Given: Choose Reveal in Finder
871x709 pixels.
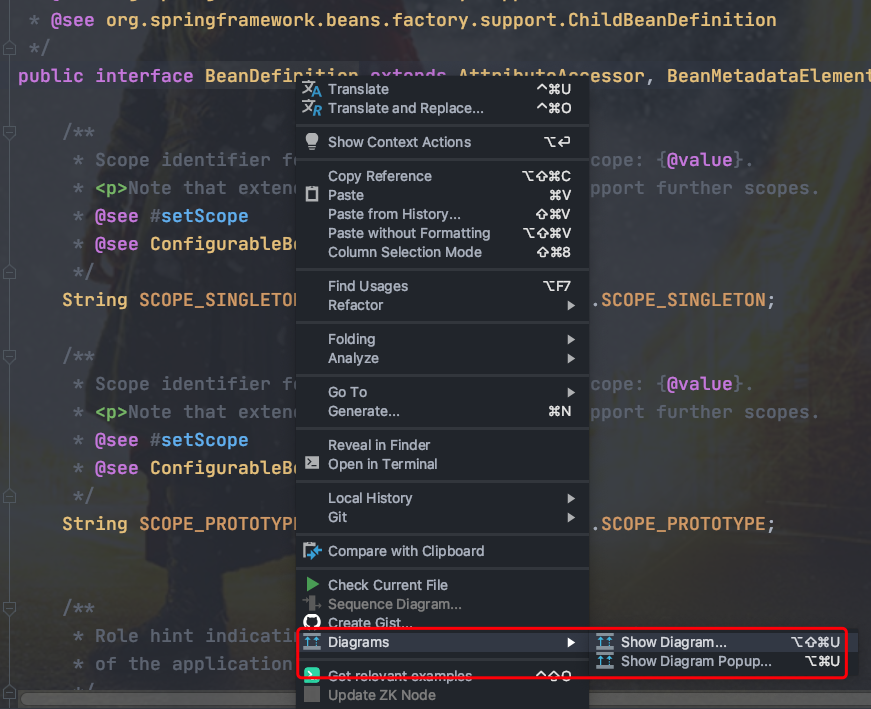Looking at the screenshot, I should [443, 445].
